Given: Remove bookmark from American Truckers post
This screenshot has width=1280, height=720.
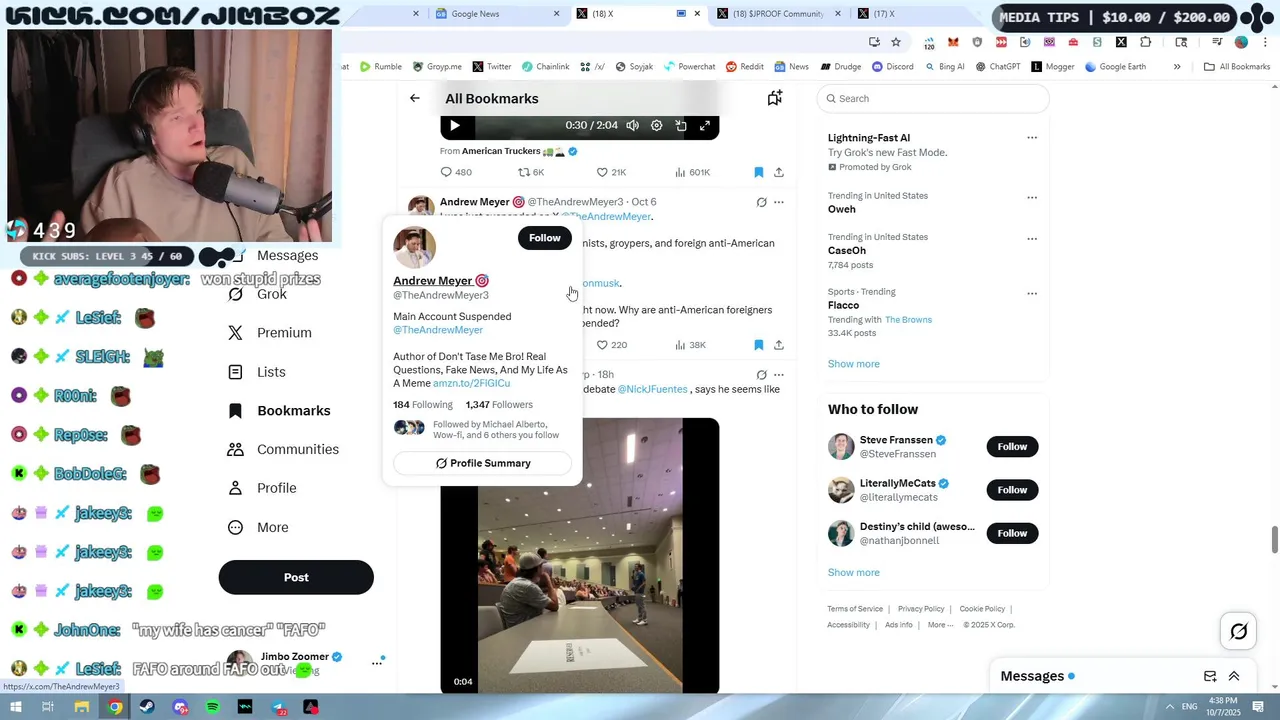Looking at the screenshot, I should coord(758,172).
